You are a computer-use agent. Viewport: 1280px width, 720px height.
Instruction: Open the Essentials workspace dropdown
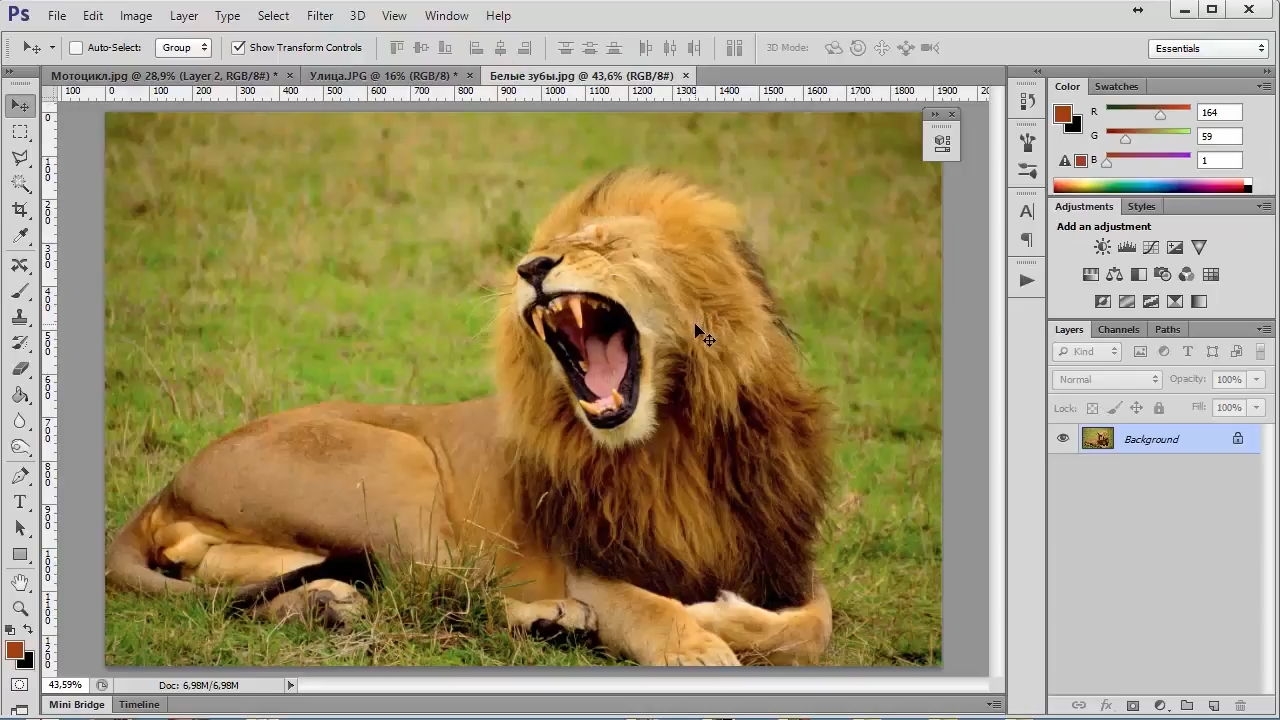1209,48
